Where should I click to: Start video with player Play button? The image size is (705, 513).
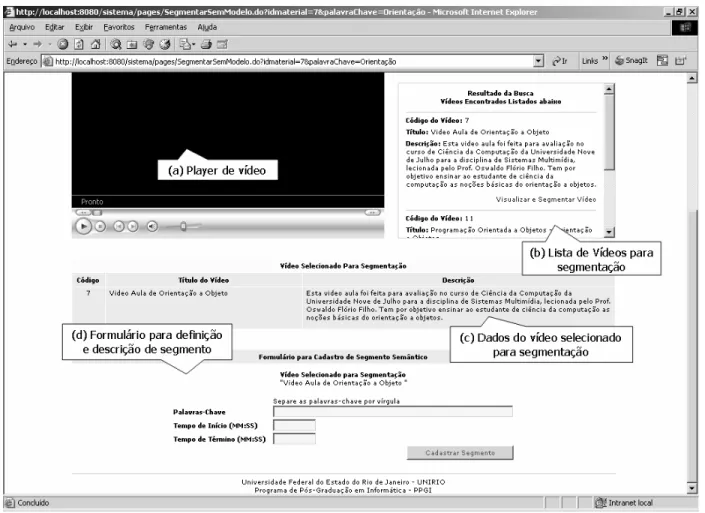pos(83,226)
